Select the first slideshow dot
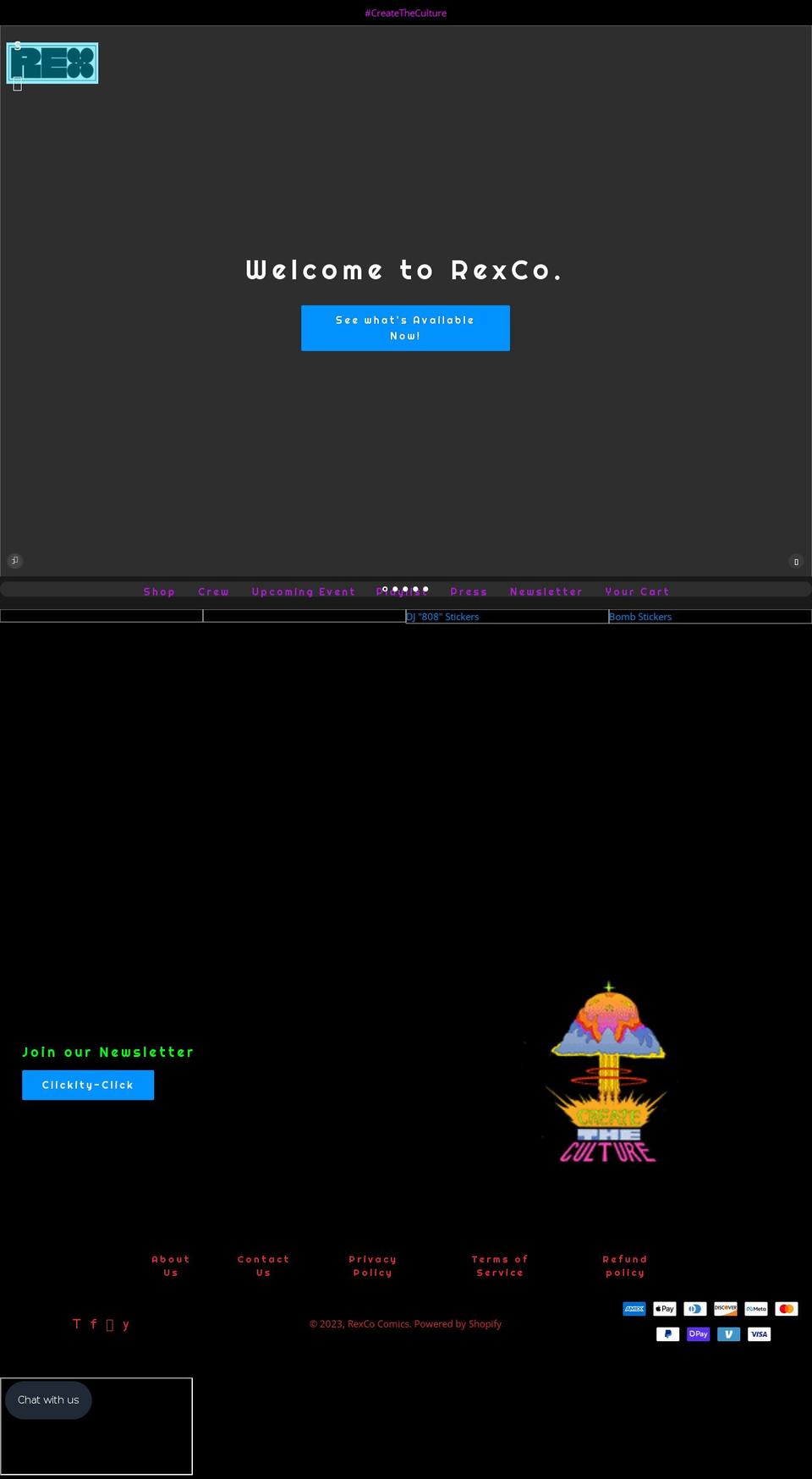 coord(385,589)
